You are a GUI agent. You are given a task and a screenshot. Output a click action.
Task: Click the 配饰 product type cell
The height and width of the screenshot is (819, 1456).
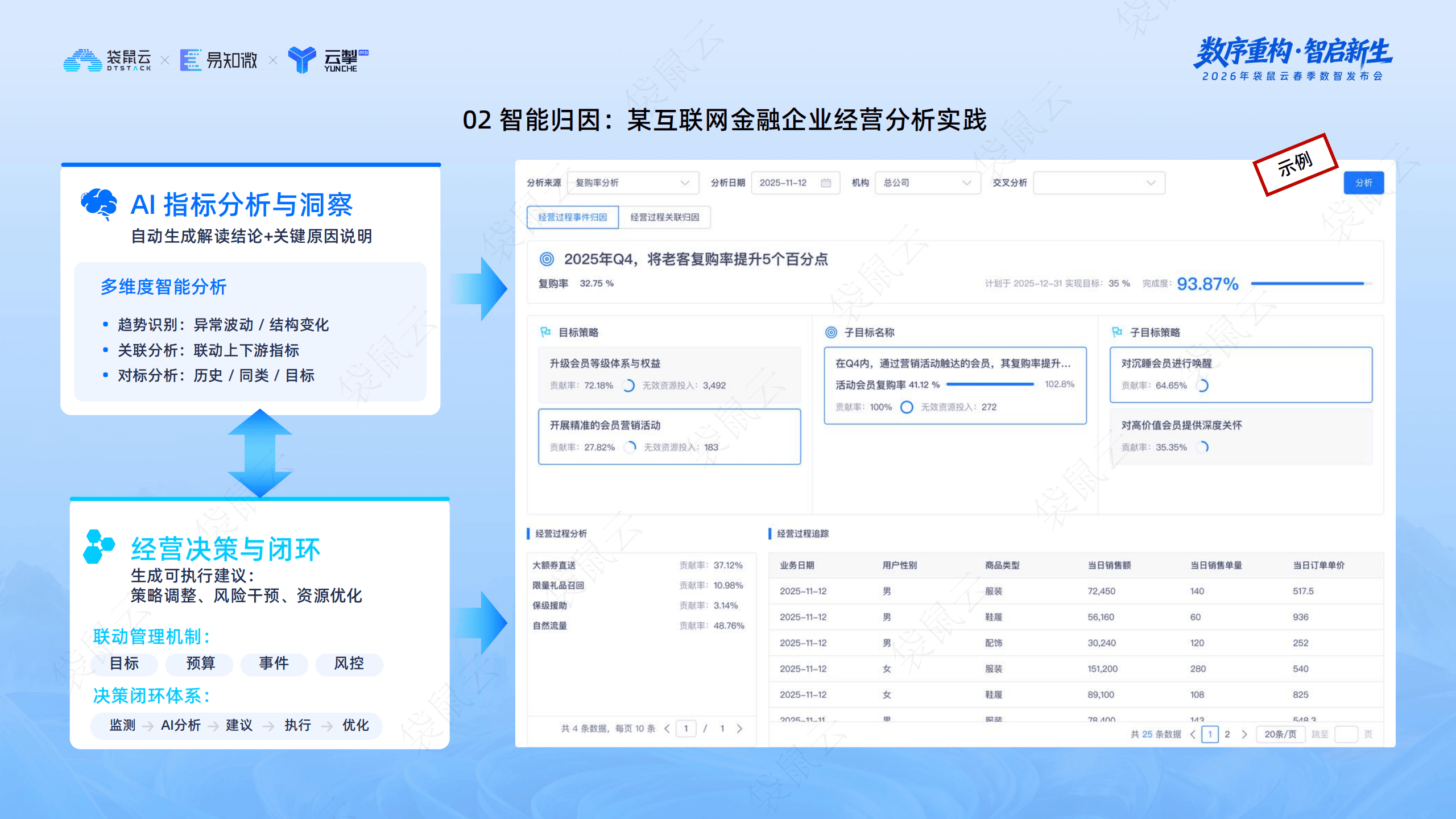click(x=994, y=643)
